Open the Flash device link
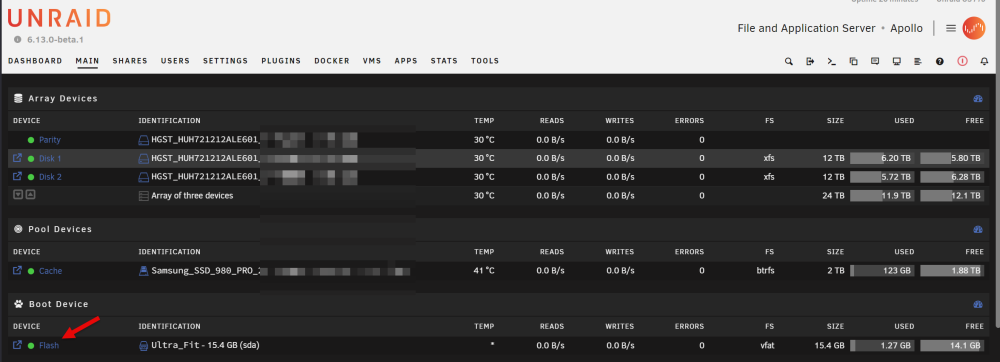The width and height of the screenshot is (1000, 362). tap(49, 345)
